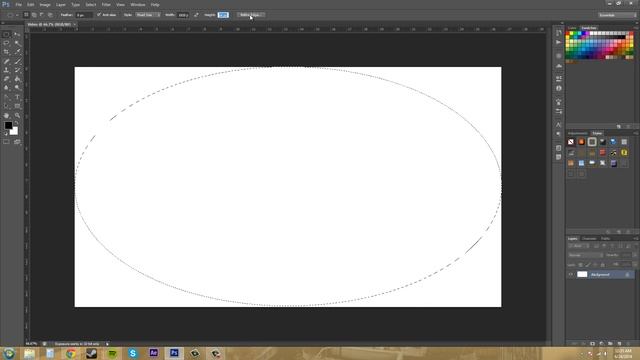Switch to the Channels tab
Screen dimensions: 640x360
[x=589, y=238]
